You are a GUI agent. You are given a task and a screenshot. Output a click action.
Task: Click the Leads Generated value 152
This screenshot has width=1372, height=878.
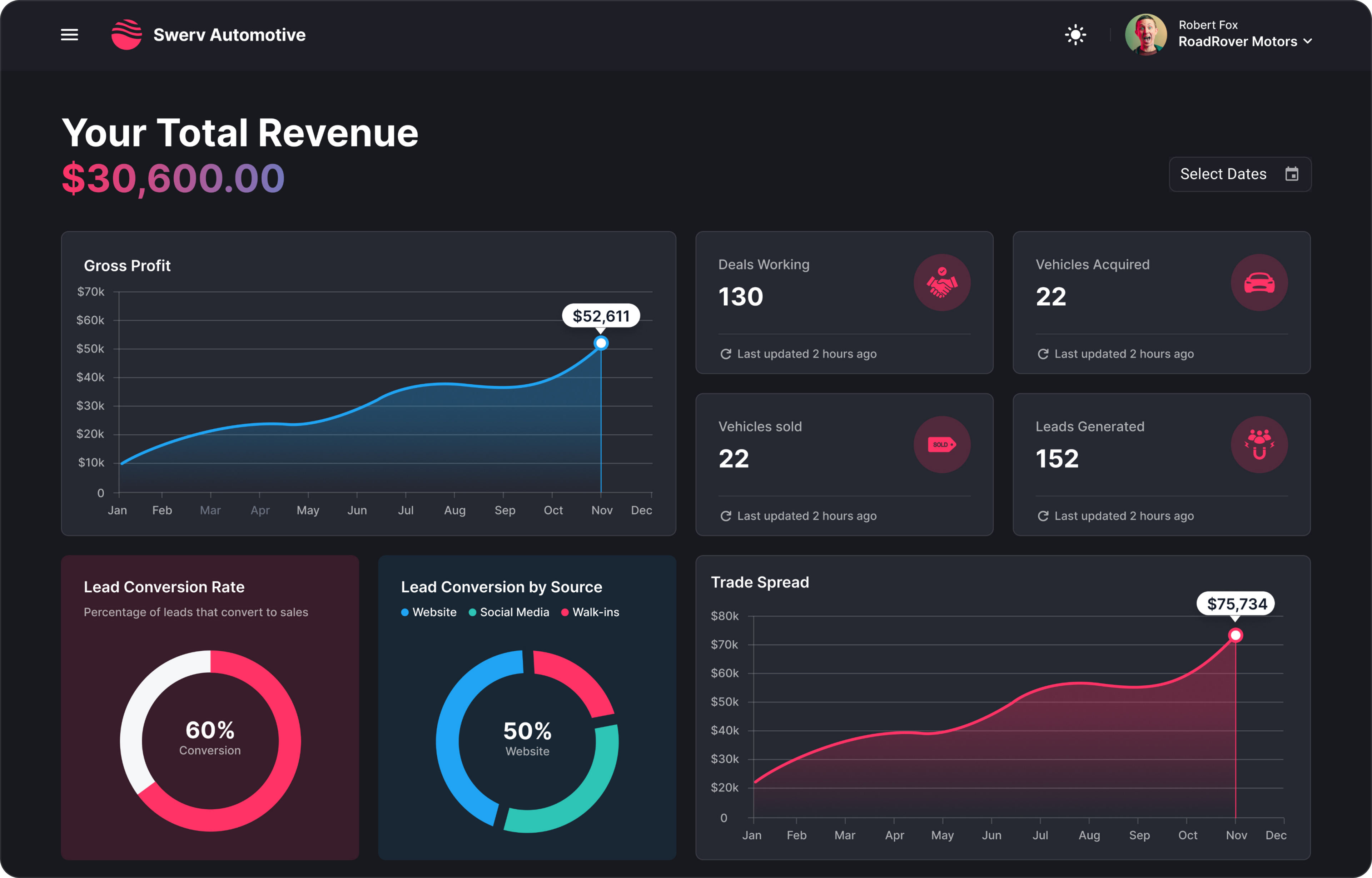[1058, 459]
